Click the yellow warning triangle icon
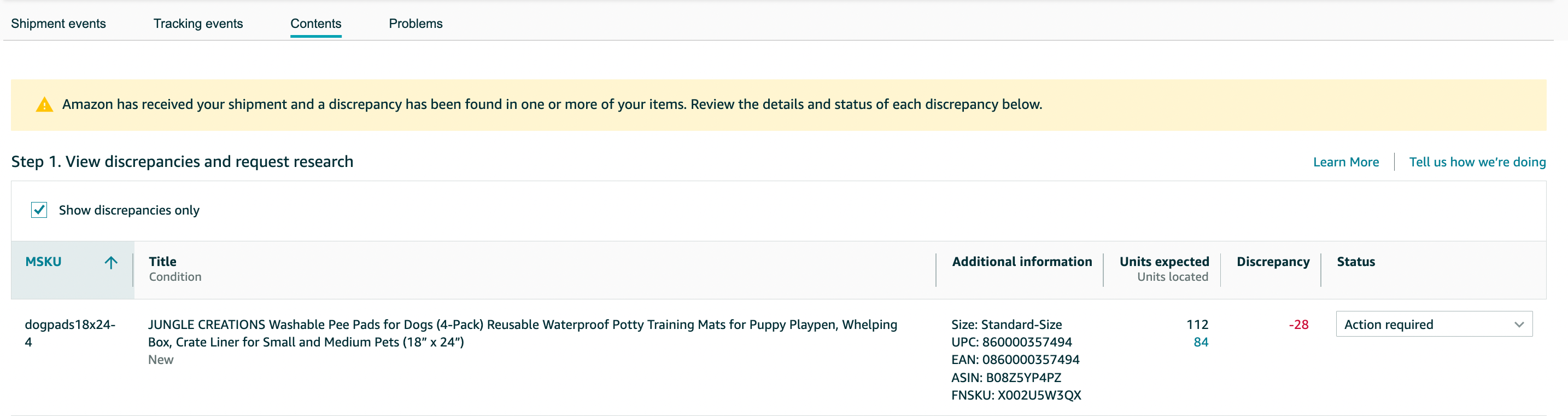Image resolution: width=1568 pixels, height=416 pixels. (x=44, y=105)
